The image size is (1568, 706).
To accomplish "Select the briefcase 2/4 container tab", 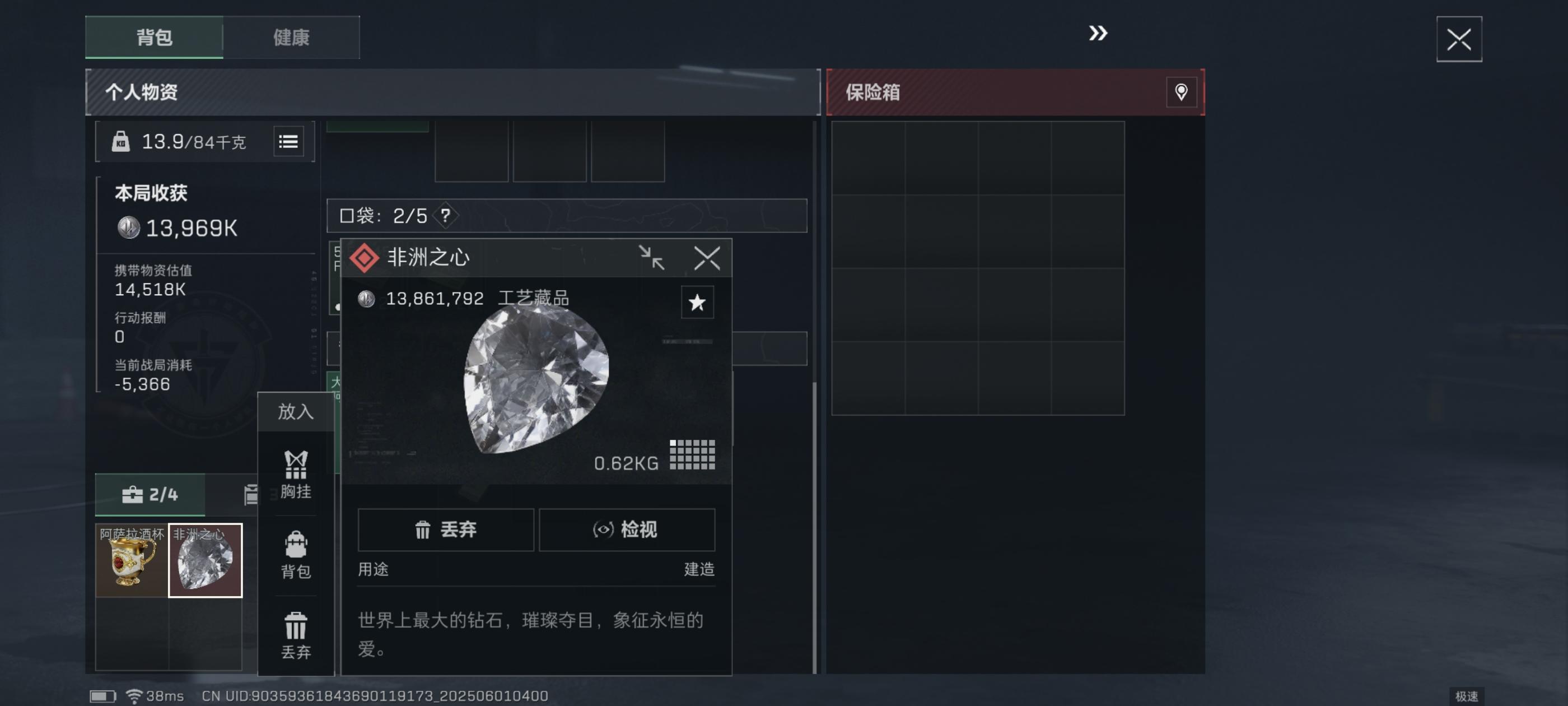I will [x=150, y=494].
